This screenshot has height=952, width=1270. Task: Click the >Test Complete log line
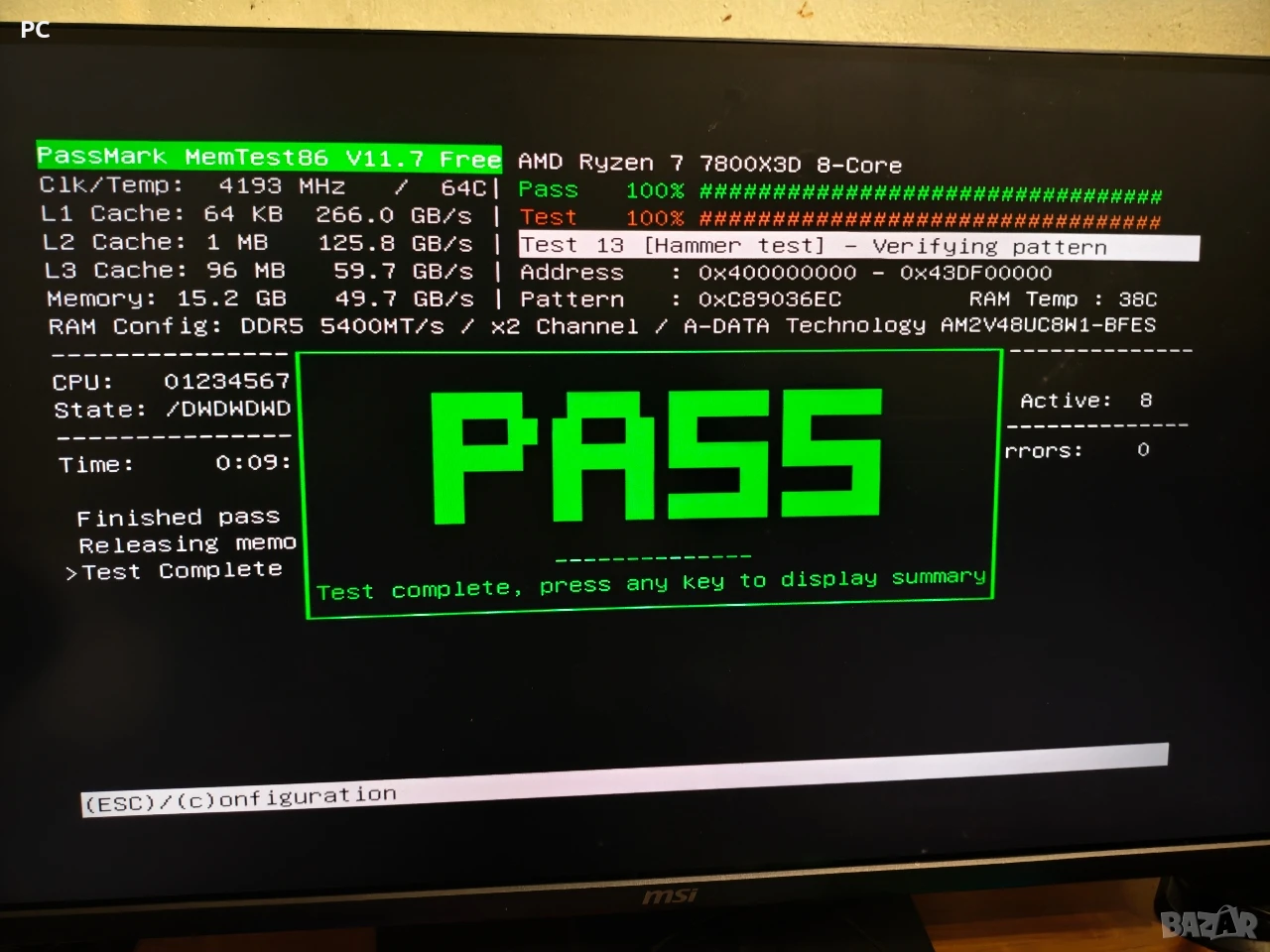coord(174,571)
